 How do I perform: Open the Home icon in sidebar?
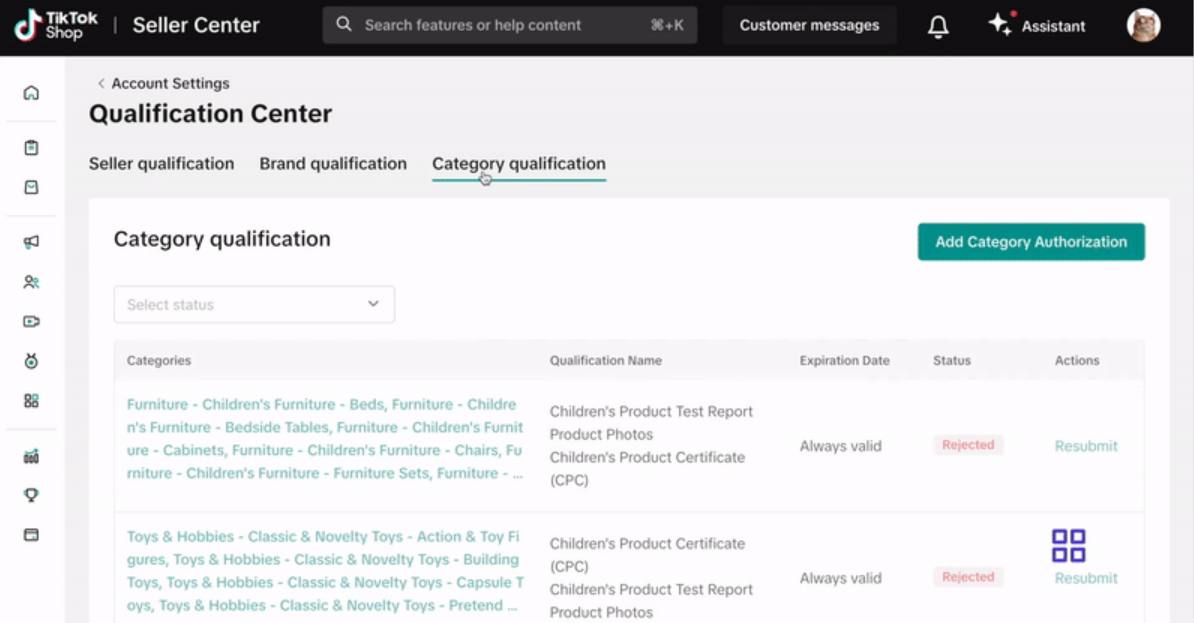click(x=31, y=93)
